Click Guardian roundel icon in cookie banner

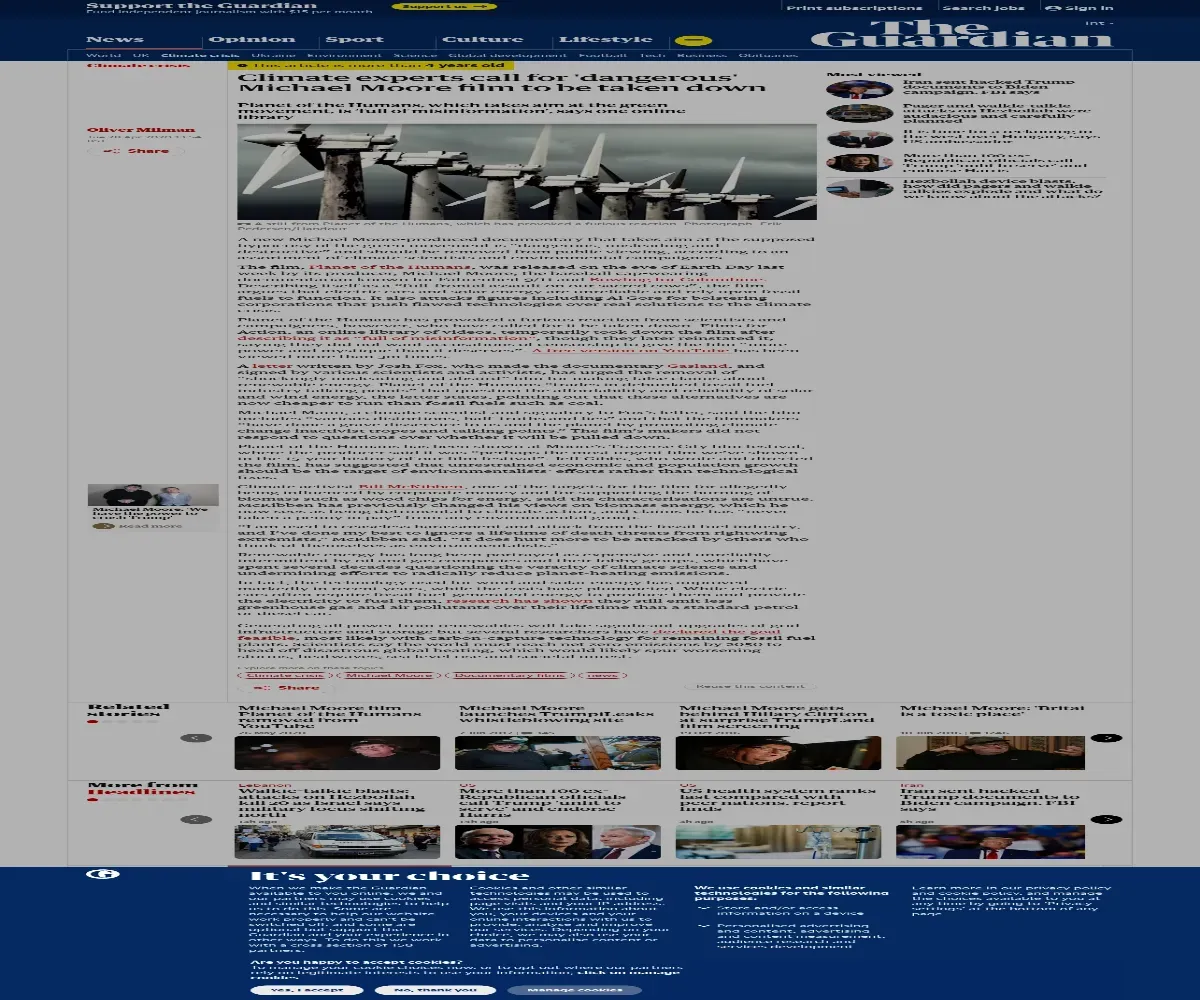tap(103, 874)
